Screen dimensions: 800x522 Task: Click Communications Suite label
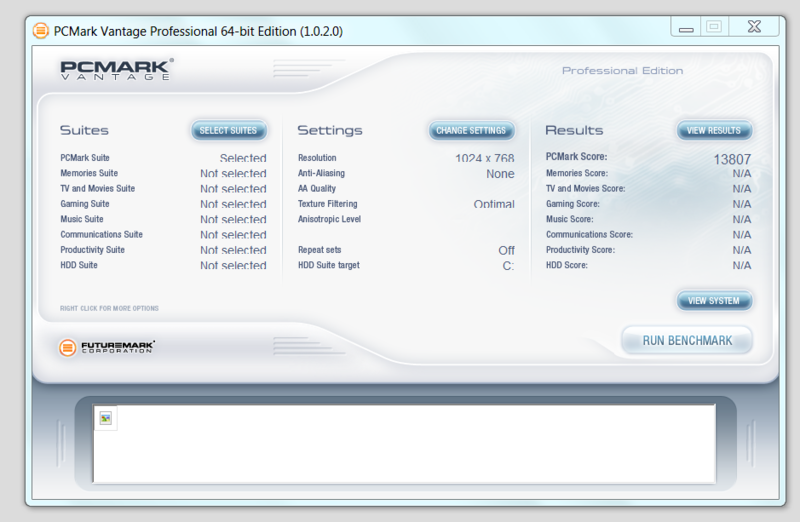(x=102, y=234)
